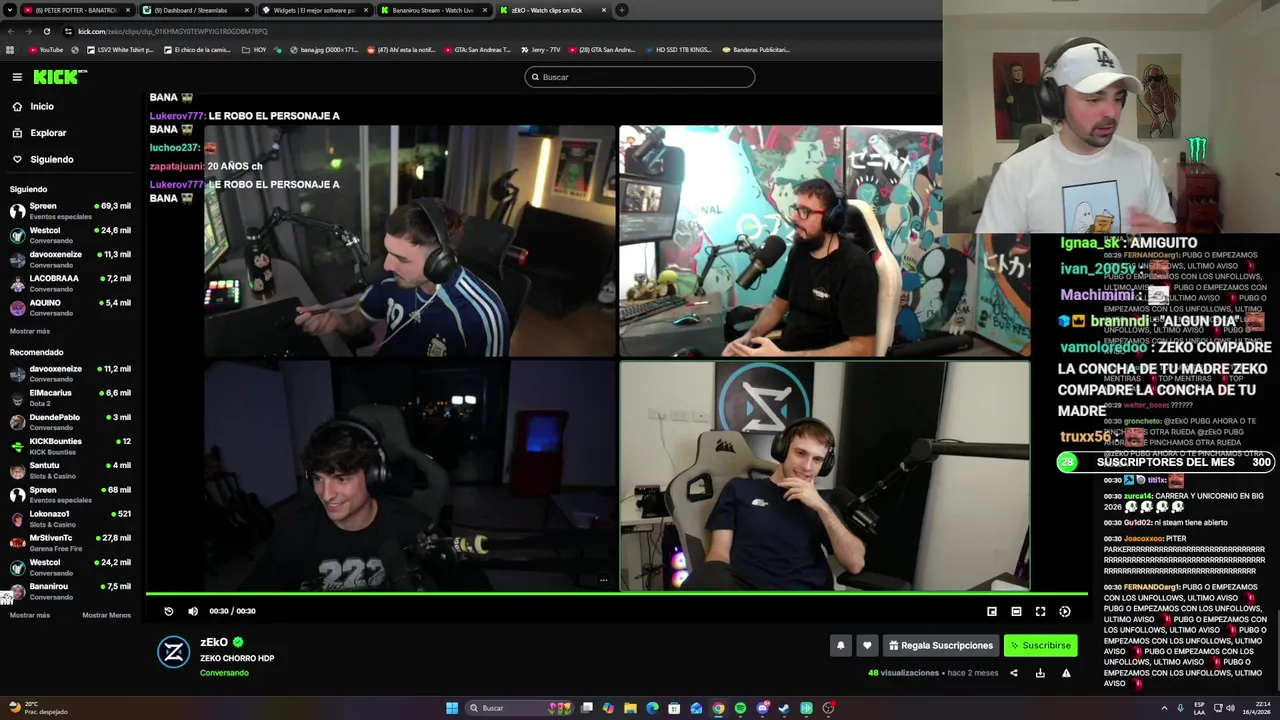Enter fullscreen on the video player
Viewport: 1280px width, 720px height.
coord(1040,611)
